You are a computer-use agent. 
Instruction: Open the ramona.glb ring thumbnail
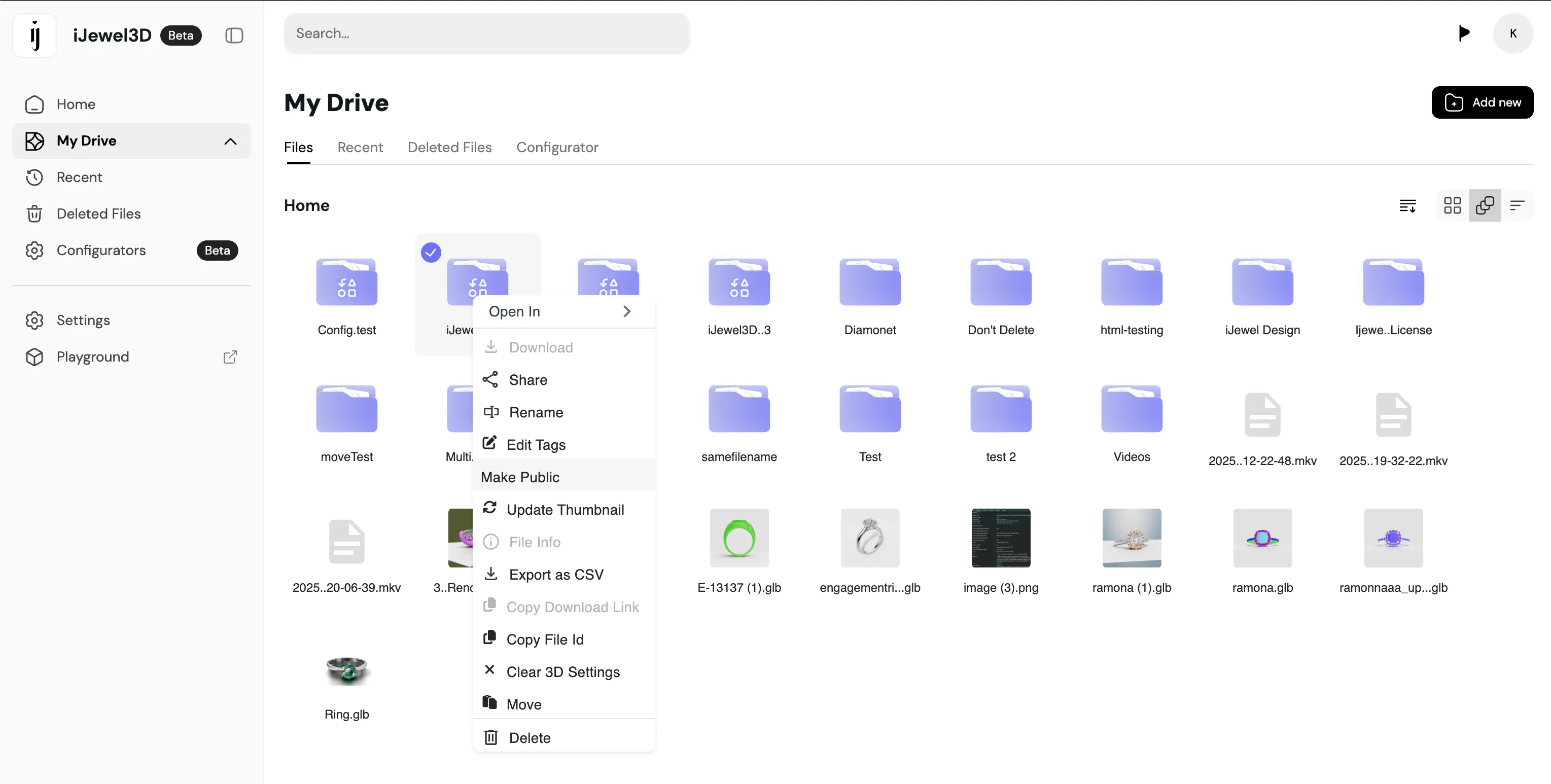click(x=1262, y=538)
